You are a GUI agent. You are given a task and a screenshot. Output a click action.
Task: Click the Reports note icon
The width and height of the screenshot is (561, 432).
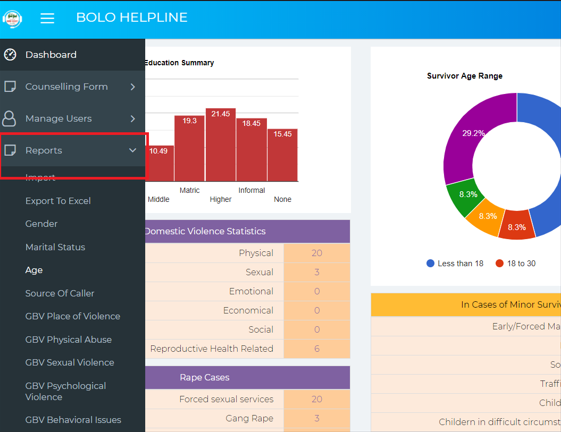pyautogui.click(x=10, y=150)
